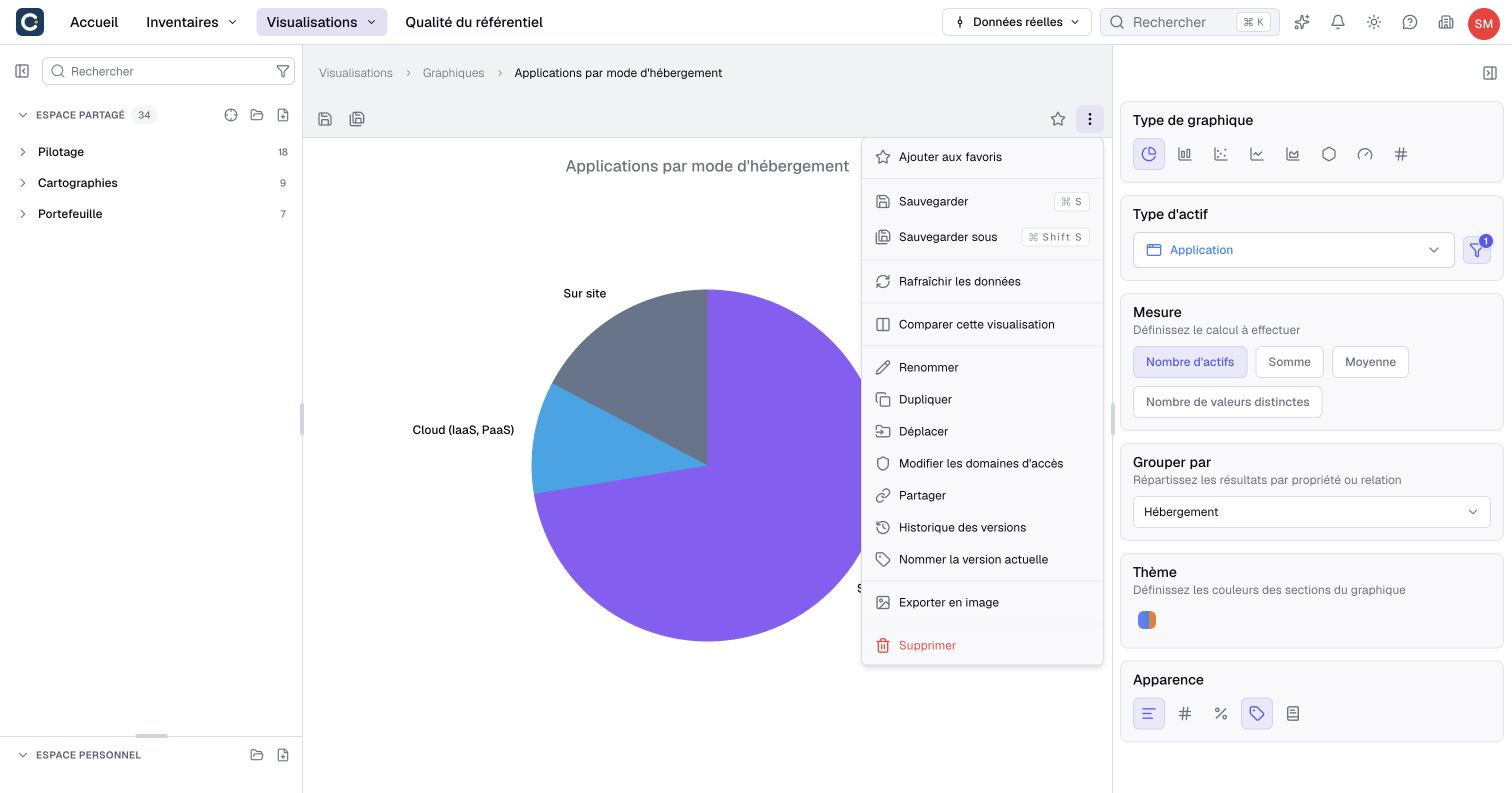Choose Exporter en image from menu
The image size is (1512, 793).
coord(982,602)
